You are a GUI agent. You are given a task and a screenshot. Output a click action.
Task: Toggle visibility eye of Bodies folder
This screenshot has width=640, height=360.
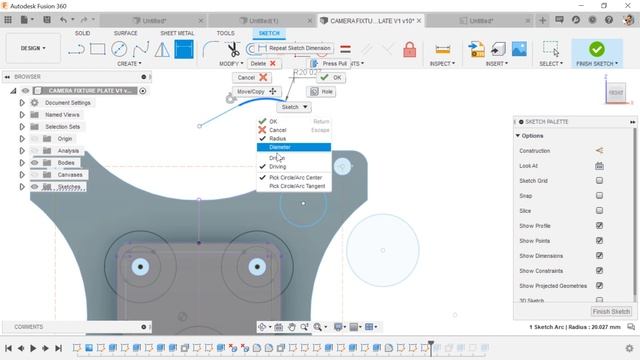coord(35,162)
